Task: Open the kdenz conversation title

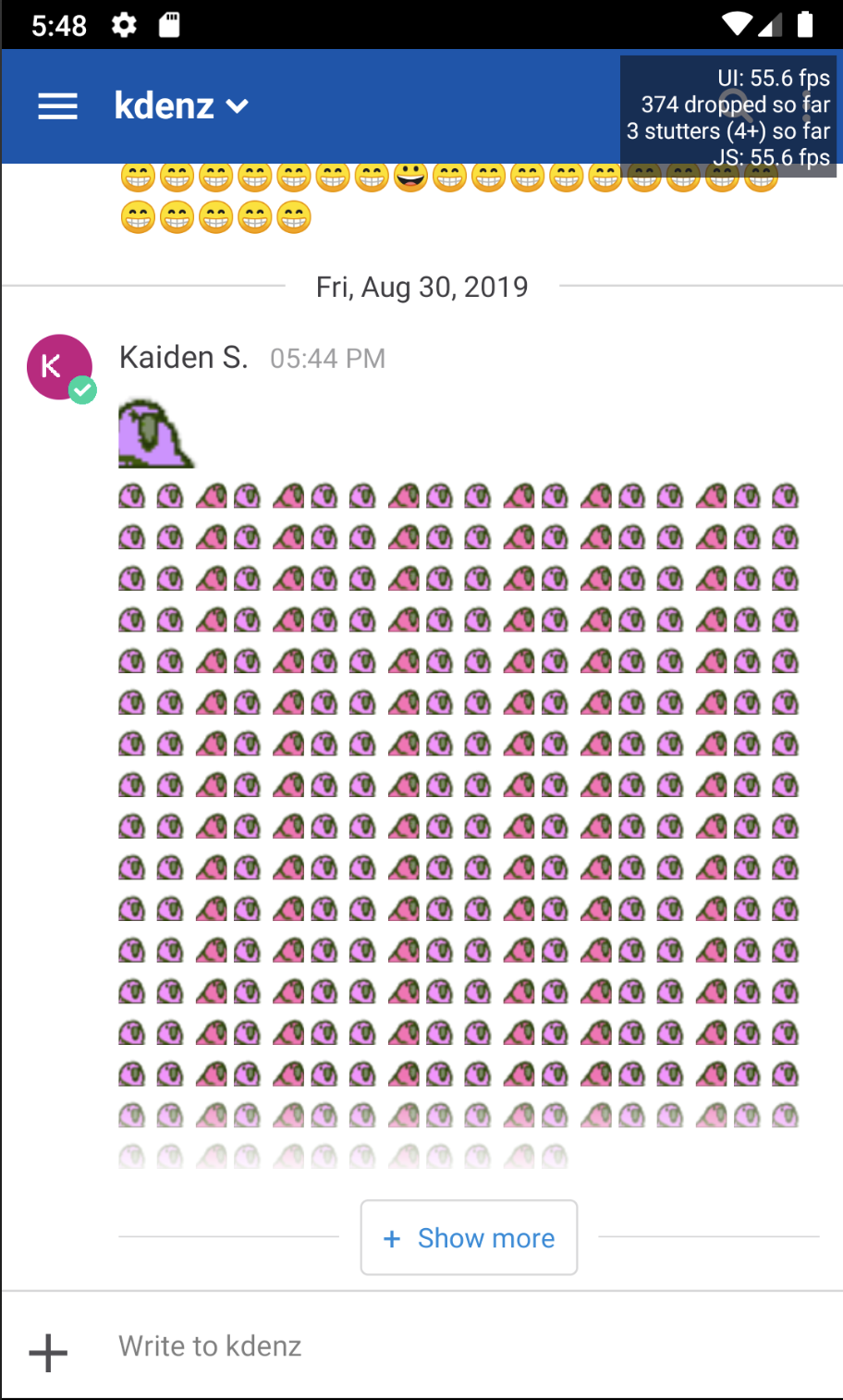Action: tap(165, 105)
